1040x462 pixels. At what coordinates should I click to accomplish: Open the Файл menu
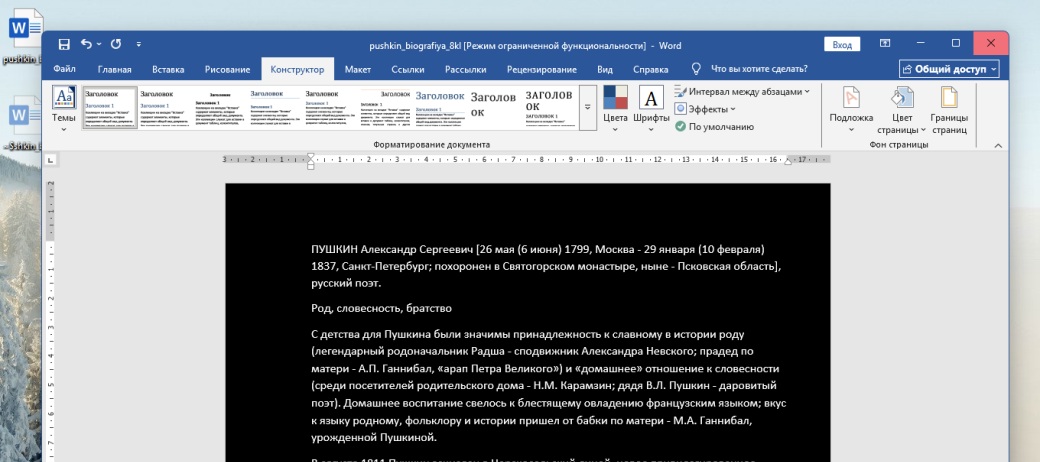(64, 69)
